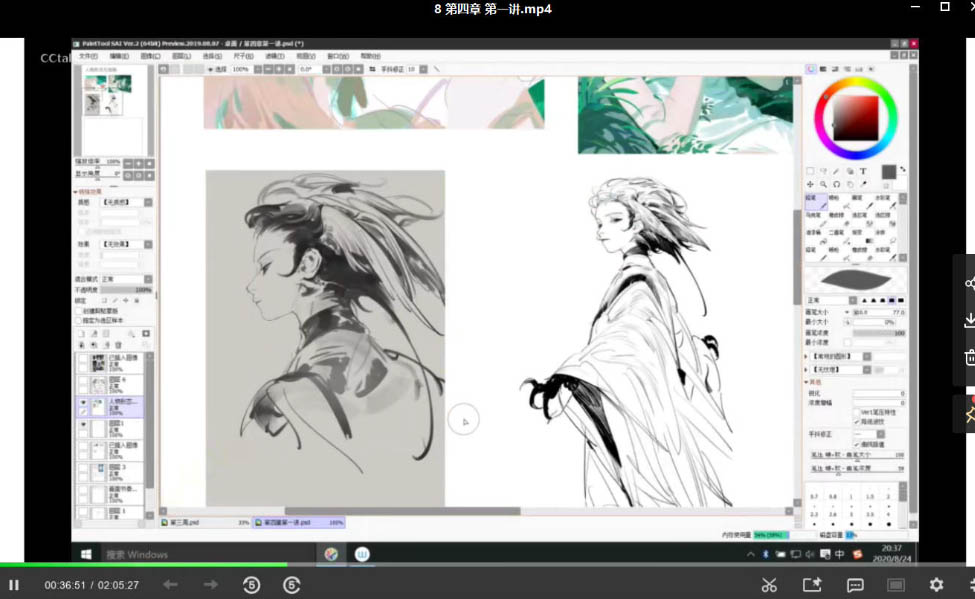Rewind video using the back-seconds icon
This screenshot has height=599, width=975.
(252, 585)
